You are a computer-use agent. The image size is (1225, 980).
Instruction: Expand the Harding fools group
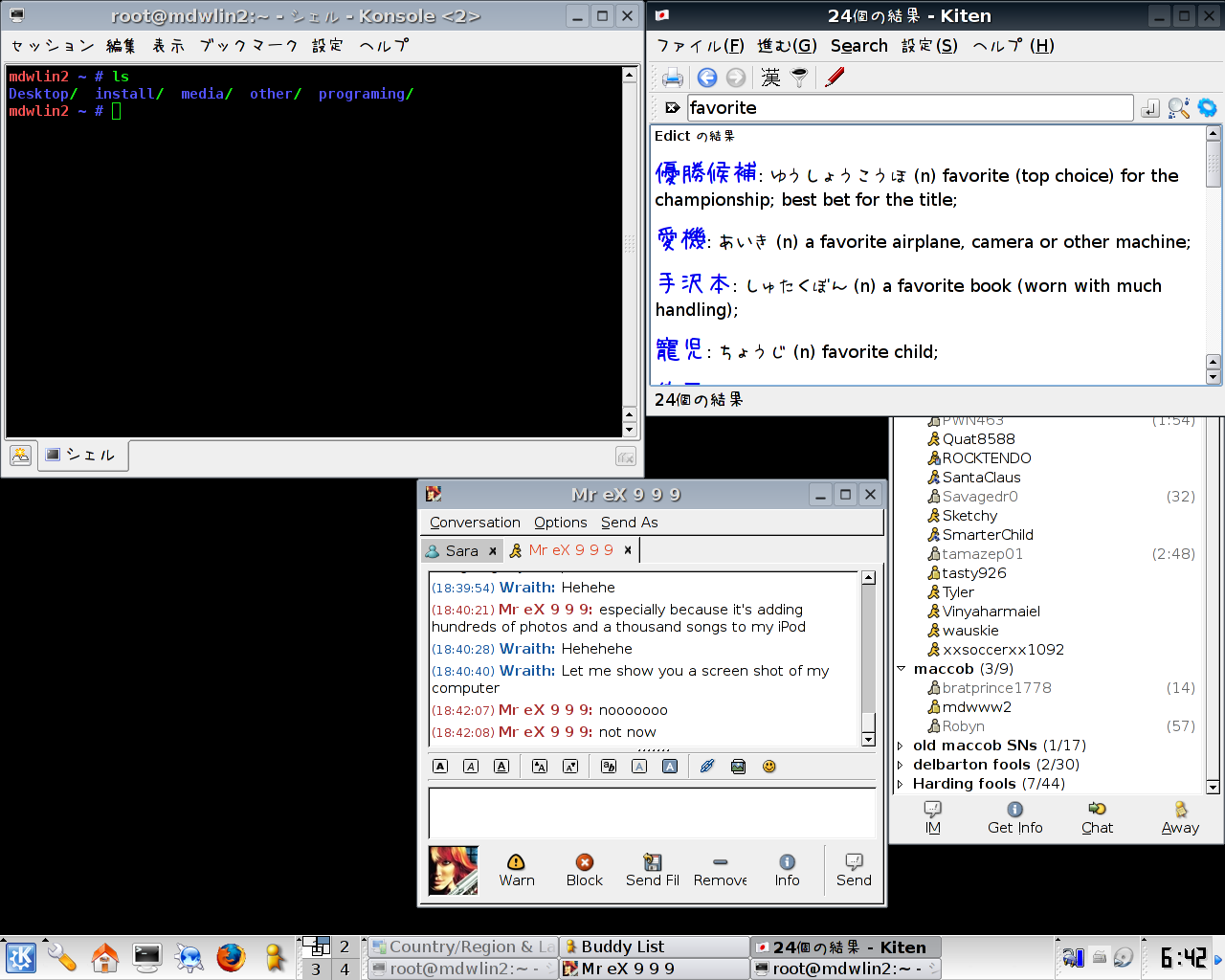click(901, 784)
